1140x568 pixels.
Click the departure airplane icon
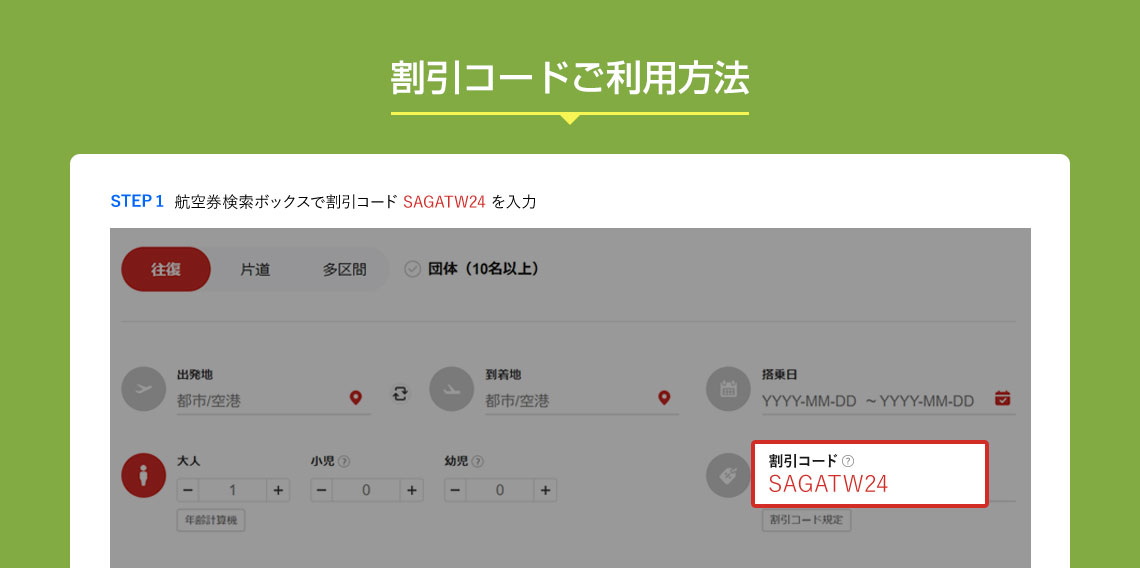[x=144, y=388]
